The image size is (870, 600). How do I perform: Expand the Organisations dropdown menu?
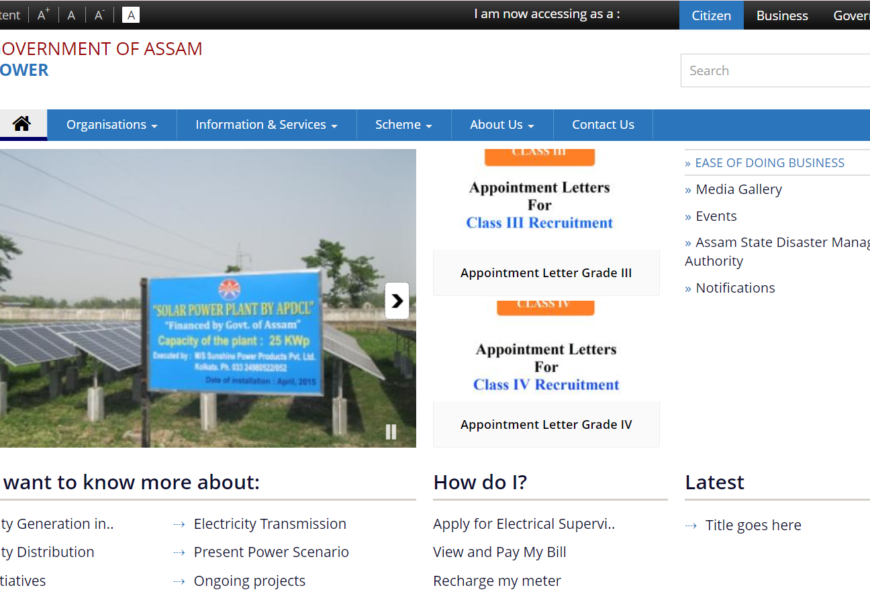pyautogui.click(x=112, y=125)
